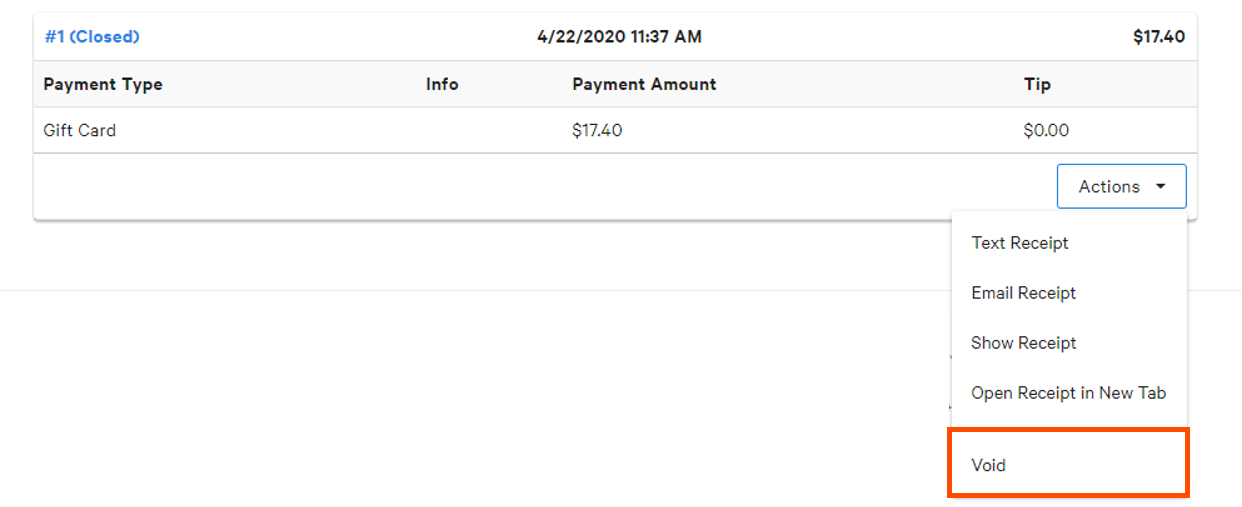This screenshot has height=507, width=1242.
Task: Click the Info column header
Action: pyautogui.click(x=442, y=84)
